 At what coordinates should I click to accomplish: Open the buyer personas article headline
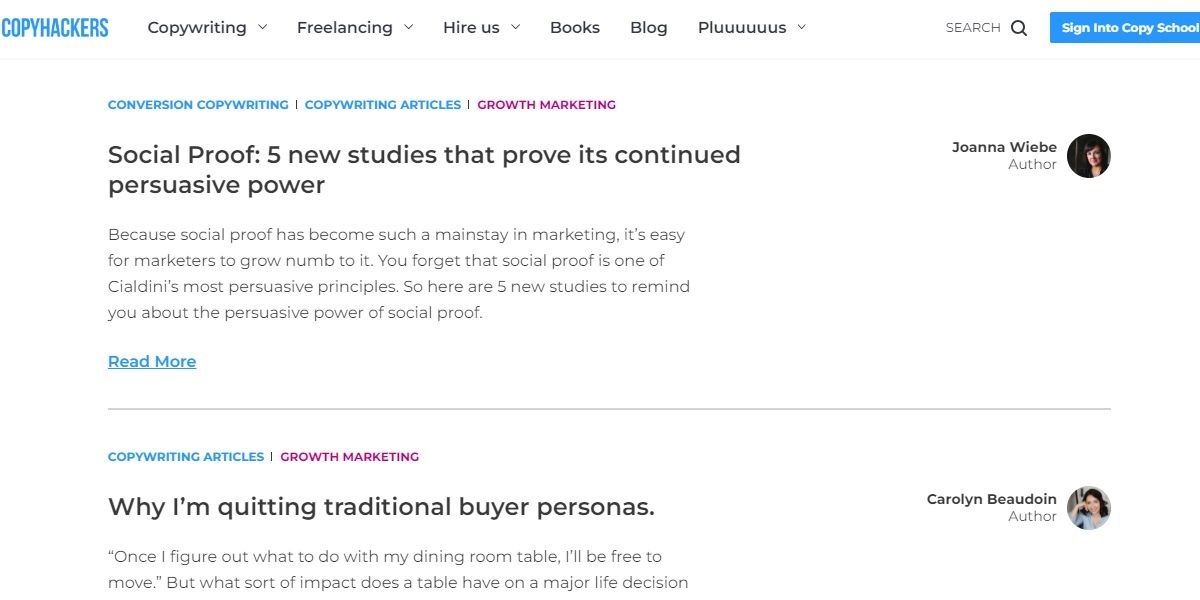point(381,507)
